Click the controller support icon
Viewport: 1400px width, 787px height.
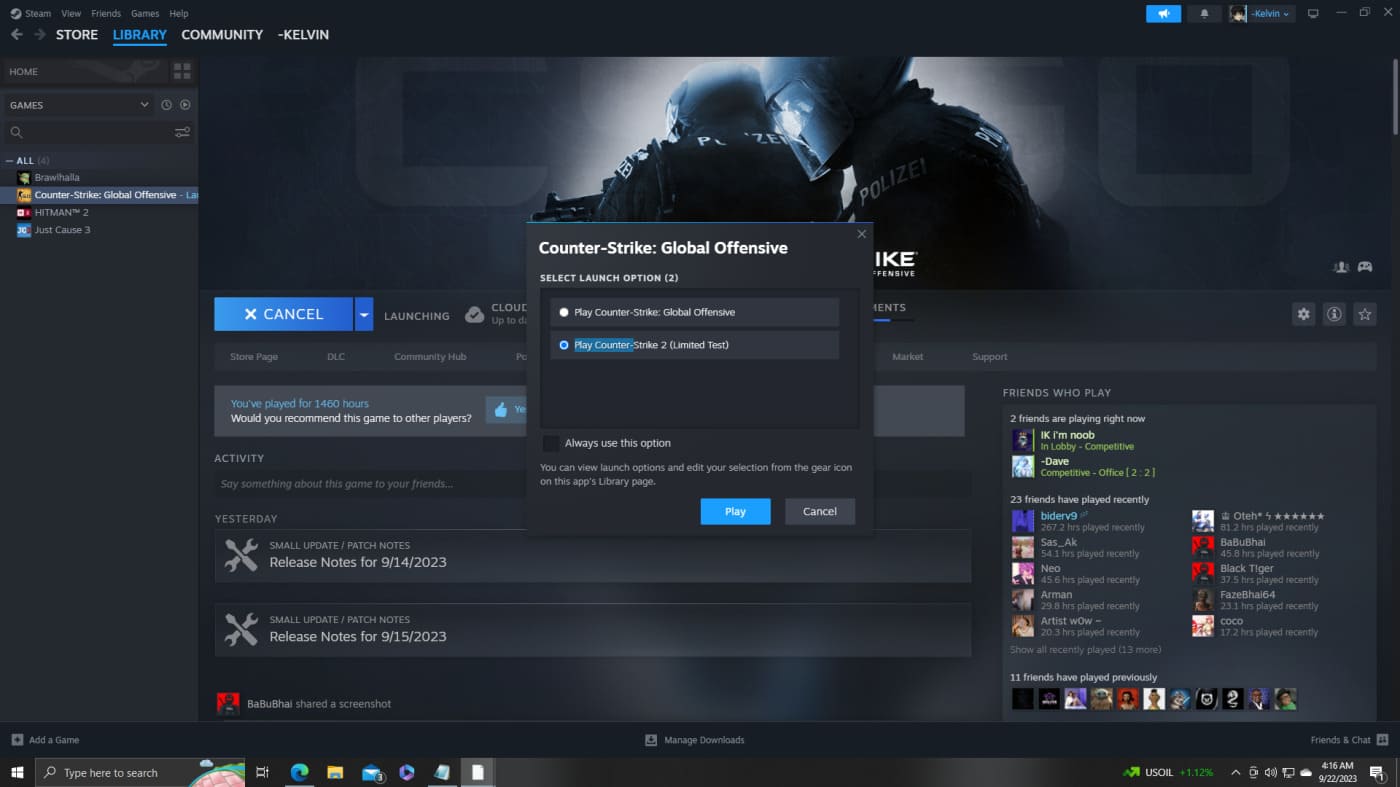1364,267
